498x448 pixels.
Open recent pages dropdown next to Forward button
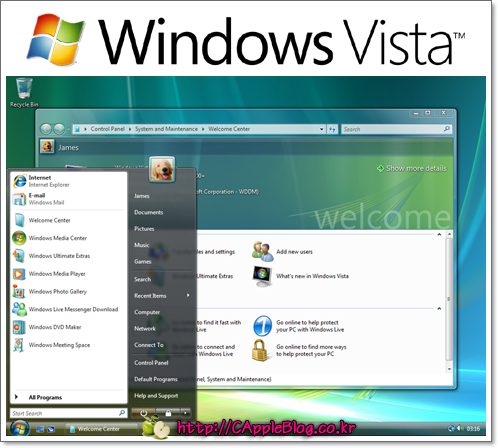point(68,129)
